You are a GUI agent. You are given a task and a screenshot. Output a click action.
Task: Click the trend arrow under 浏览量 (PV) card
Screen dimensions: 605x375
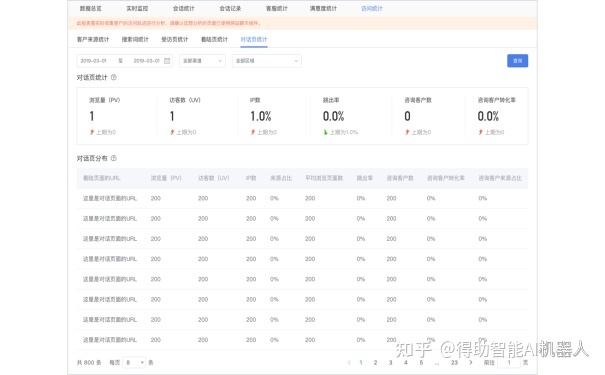tap(92, 132)
